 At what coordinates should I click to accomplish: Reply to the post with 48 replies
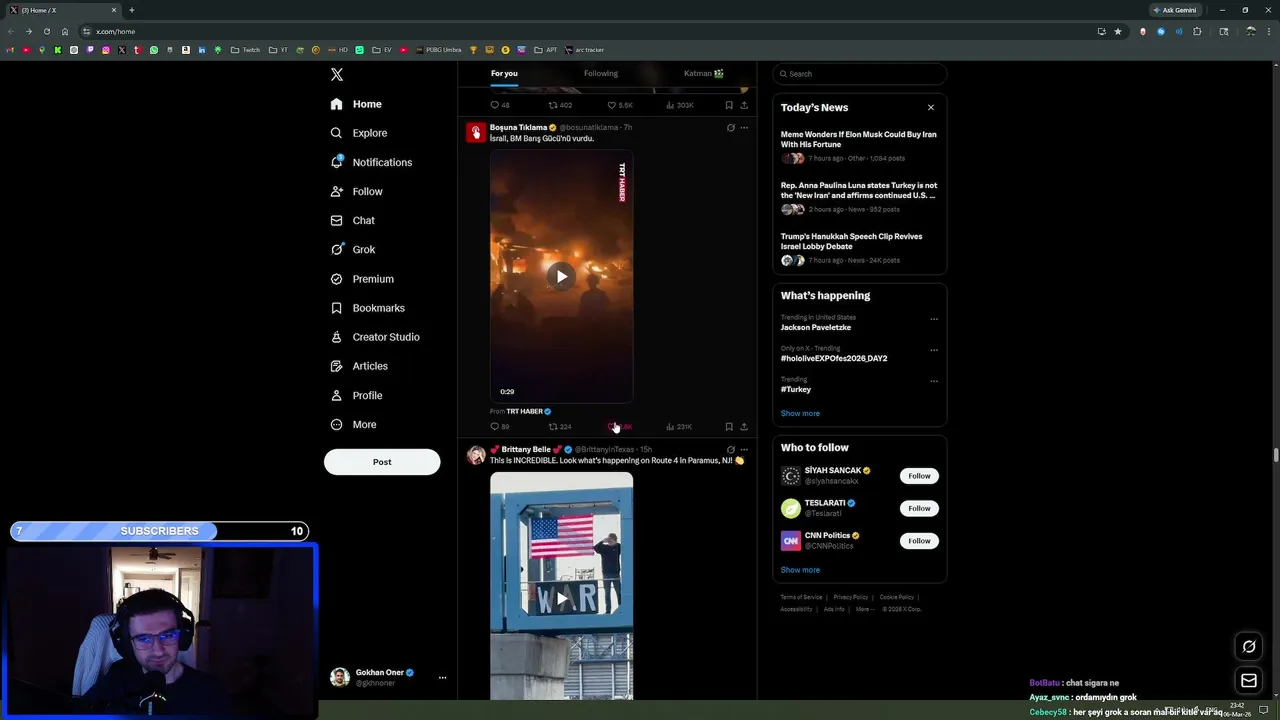click(x=499, y=105)
